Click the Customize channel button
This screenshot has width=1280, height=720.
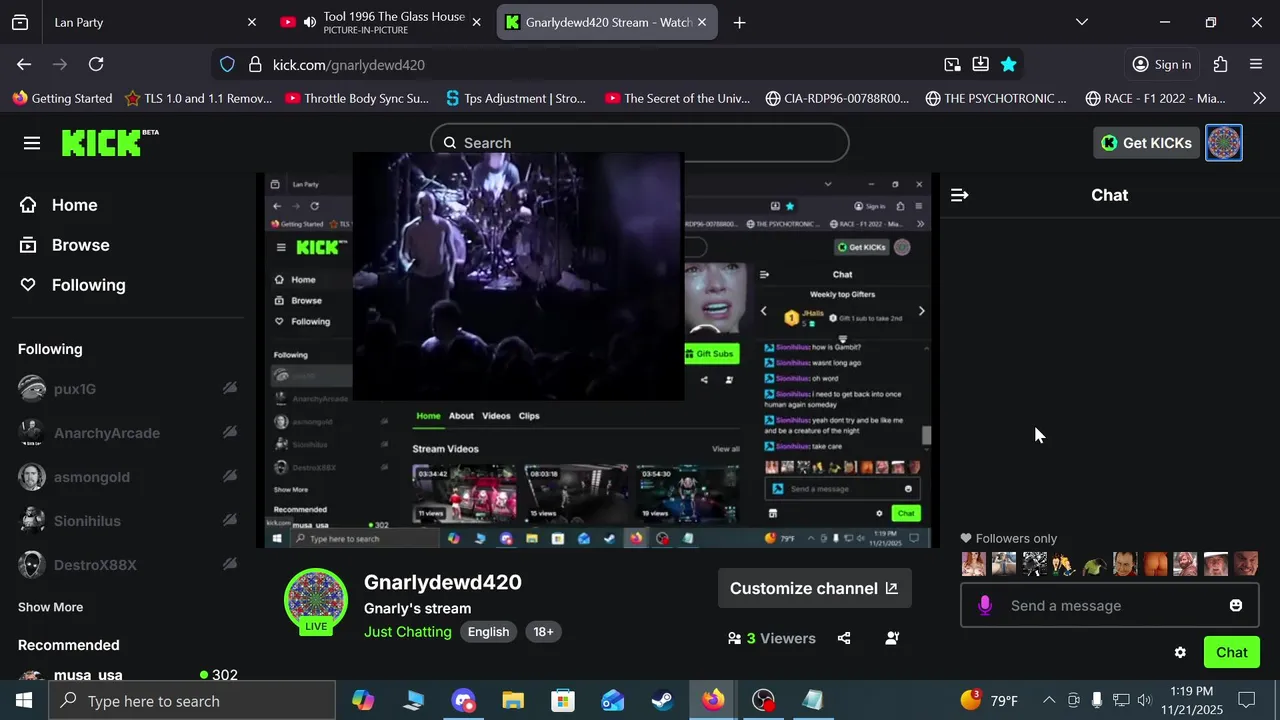click(x=814, y=588)
